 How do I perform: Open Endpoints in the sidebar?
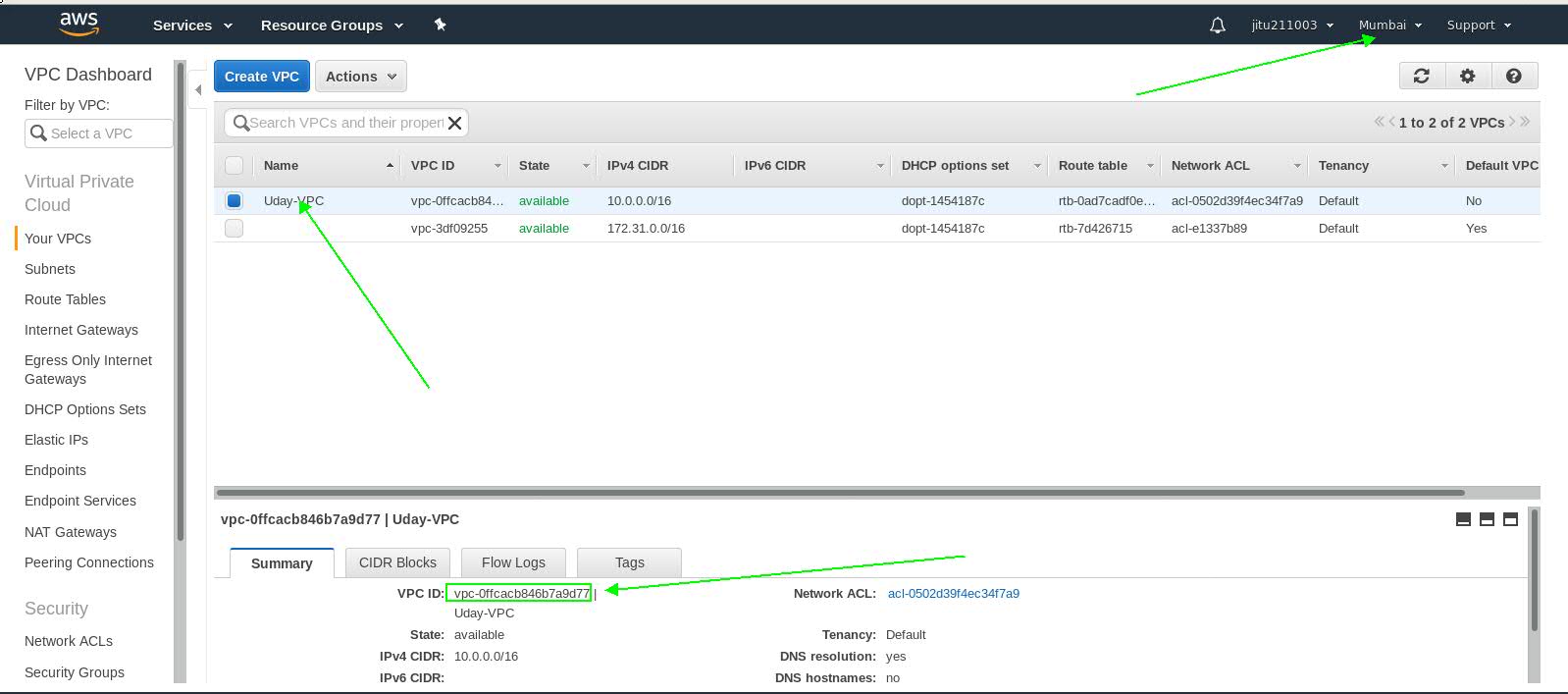pos(55,470)
